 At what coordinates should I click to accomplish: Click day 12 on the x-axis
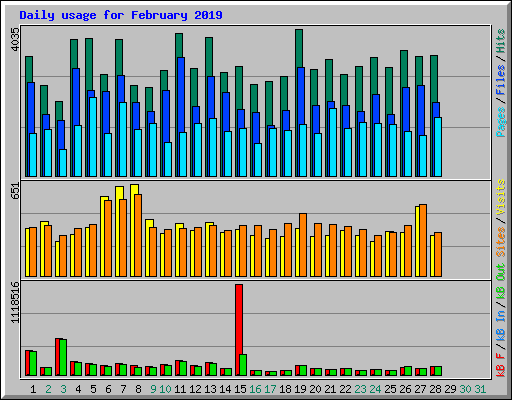coord(195,389)
